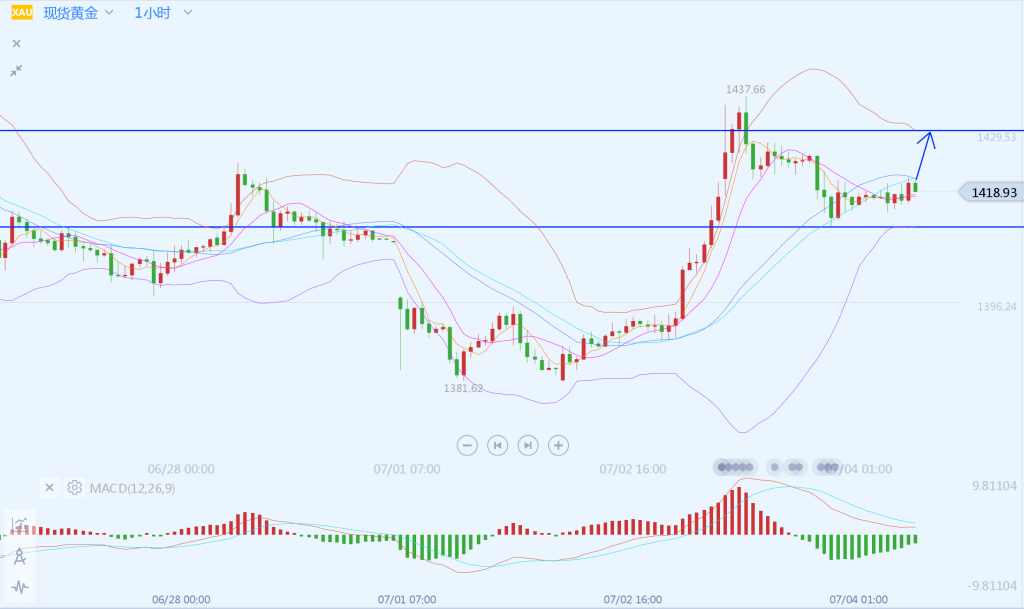Expand the 1小时 timeframe dropdown
The width and height of the screenshot is (1024, 609).
coord(163,13)
